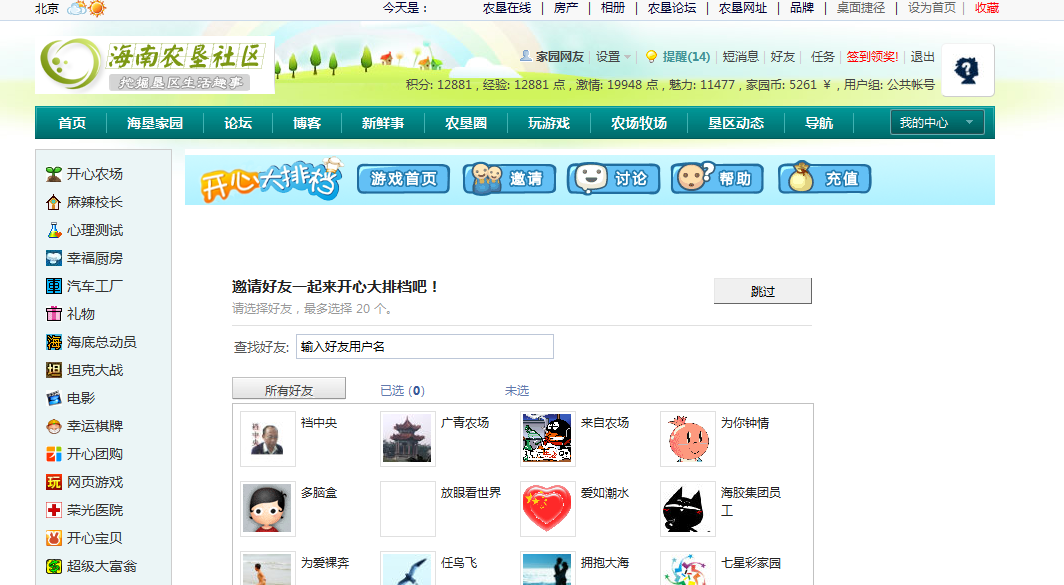Select friend 海胶集团员工 black cat avatar

[688, 509]
